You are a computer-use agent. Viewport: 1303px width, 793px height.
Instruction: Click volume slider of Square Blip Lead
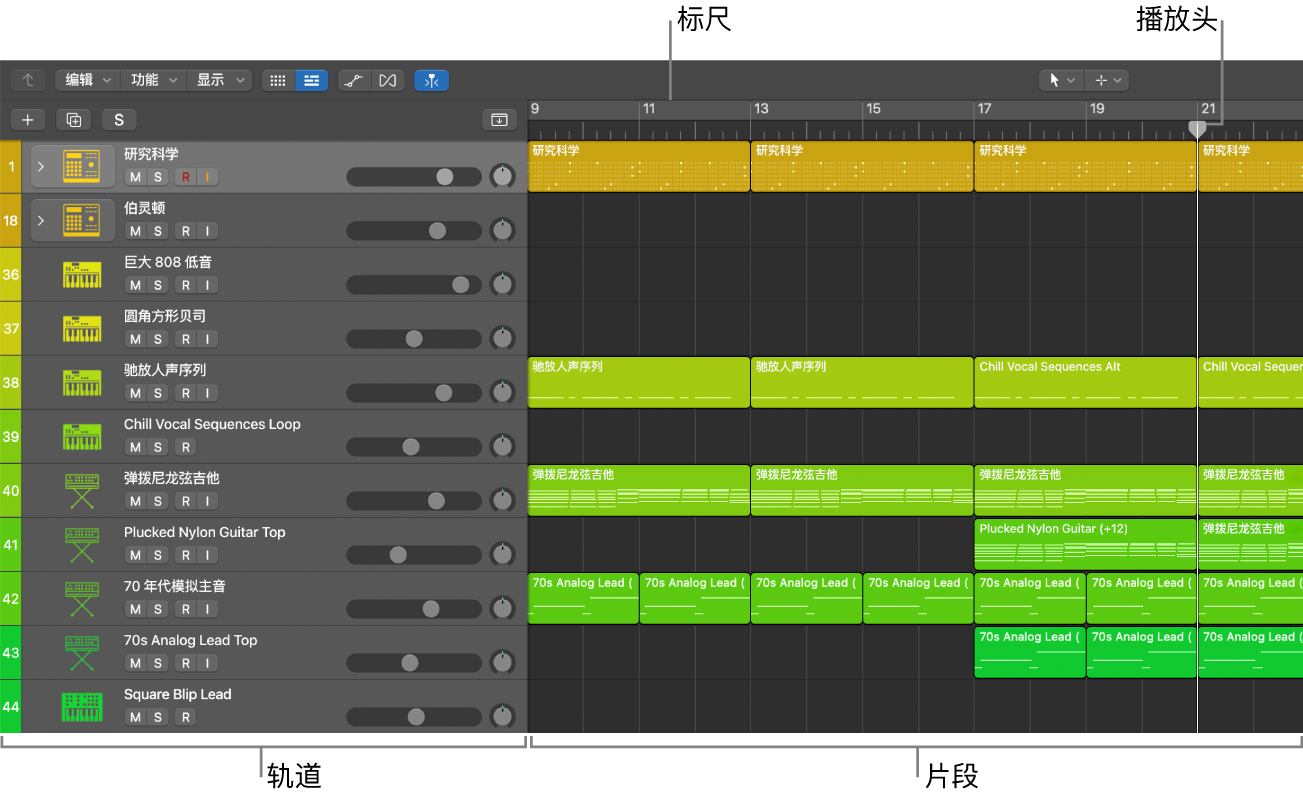click(416, 717)
